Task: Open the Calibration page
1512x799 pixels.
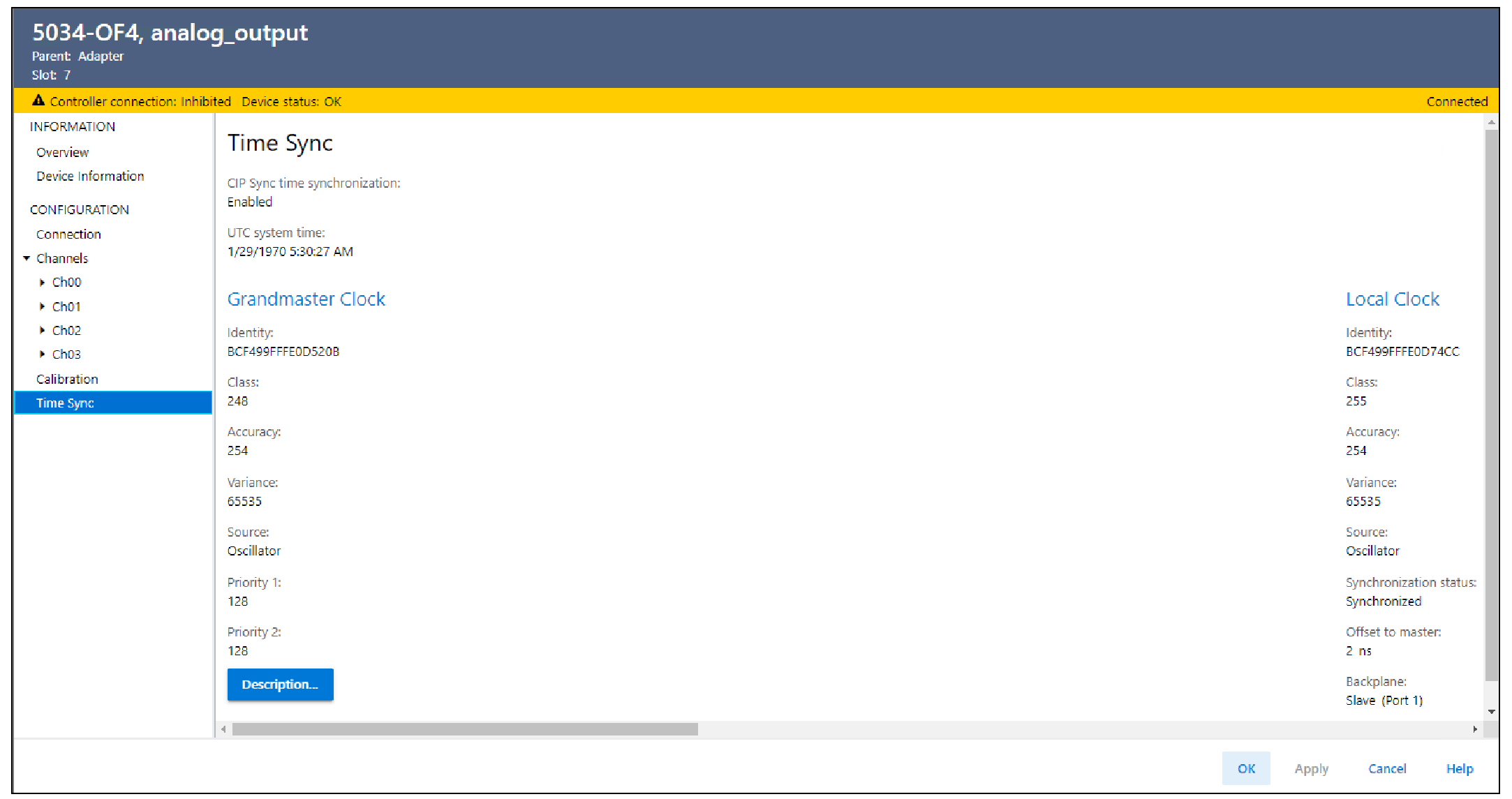Action: click(x=67, y=379)
